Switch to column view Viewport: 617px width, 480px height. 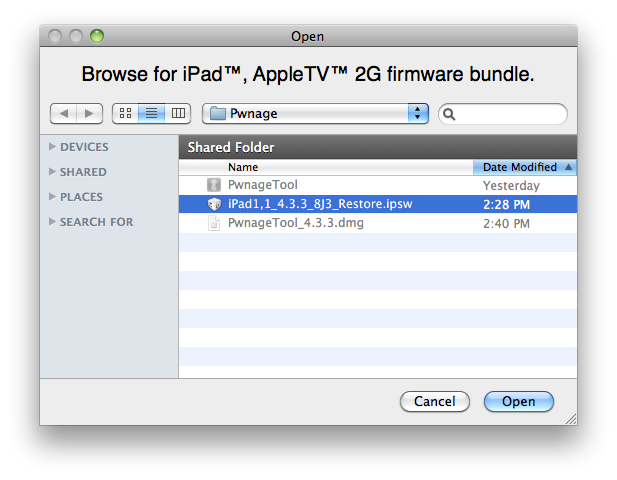[x=178, y=114]
